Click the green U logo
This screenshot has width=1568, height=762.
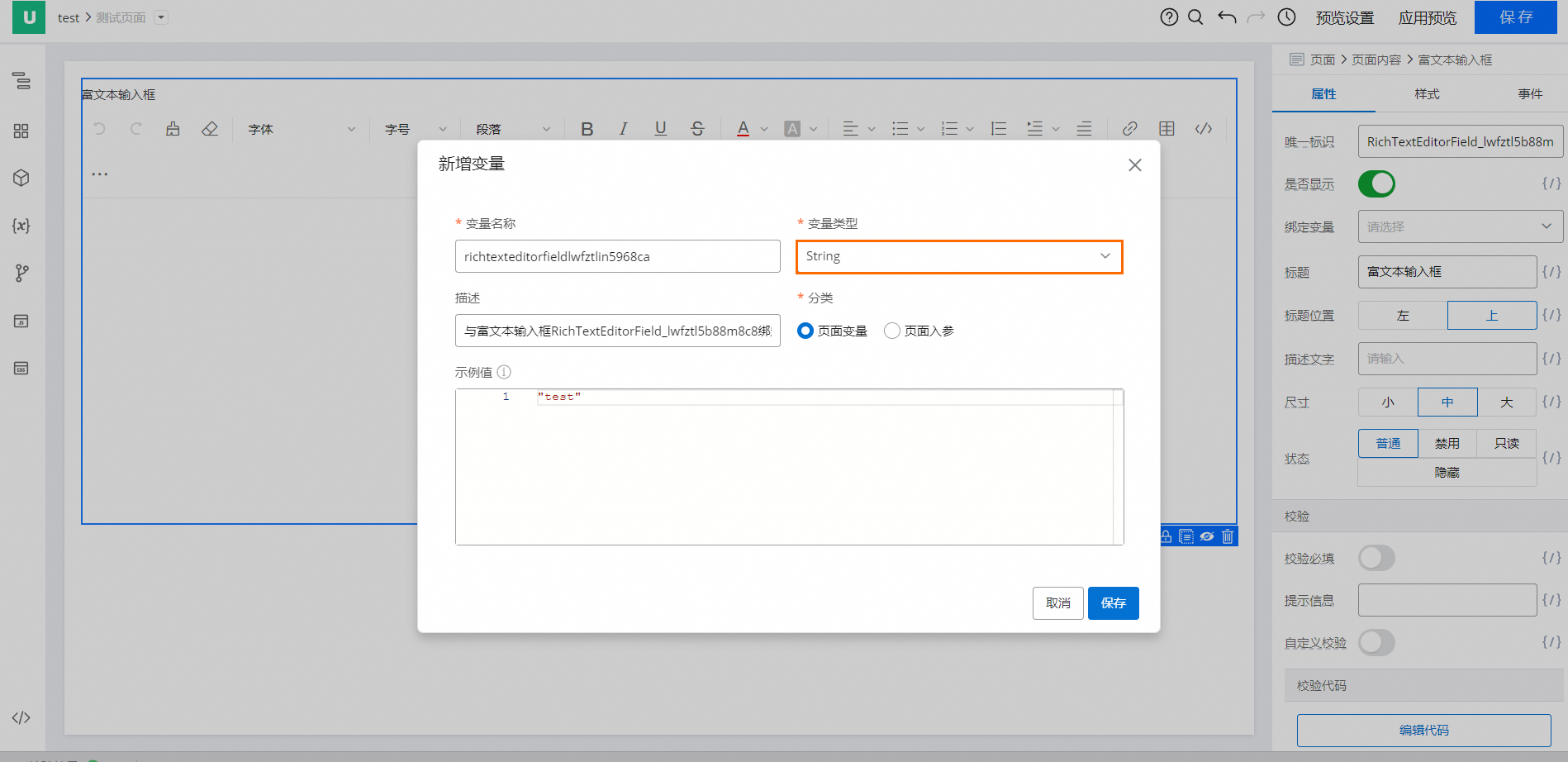point(29,17)
